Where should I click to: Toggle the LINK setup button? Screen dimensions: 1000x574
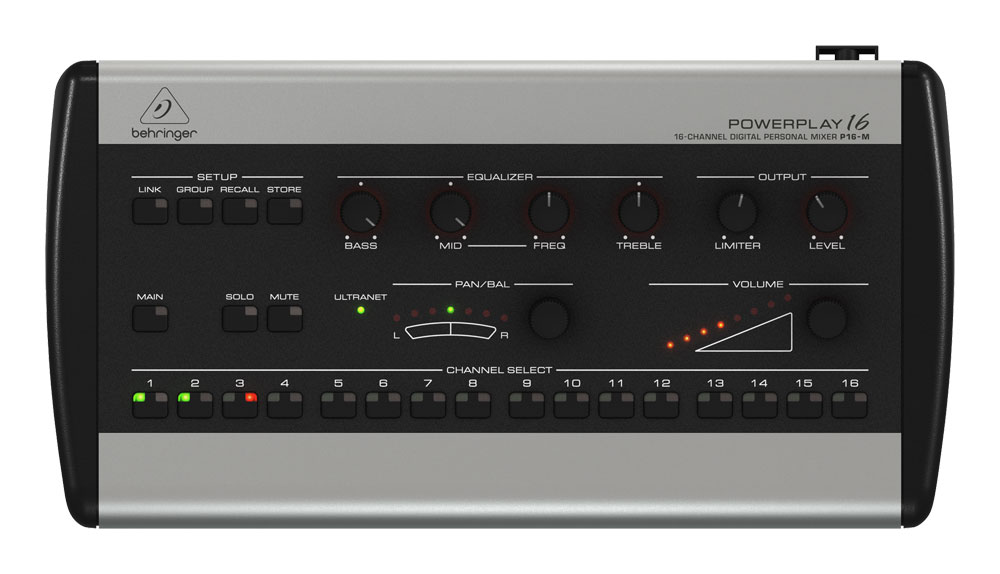pyautogui.click(x=150, y=211)
